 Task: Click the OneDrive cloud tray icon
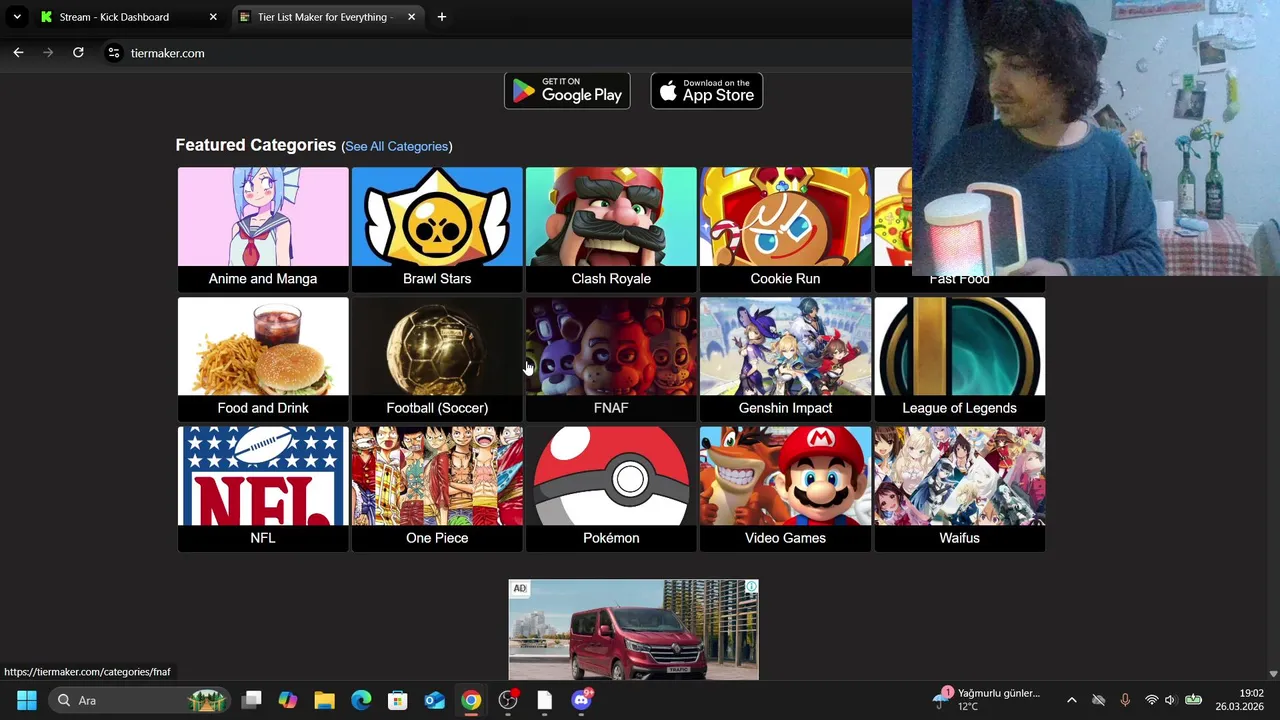1098,700
